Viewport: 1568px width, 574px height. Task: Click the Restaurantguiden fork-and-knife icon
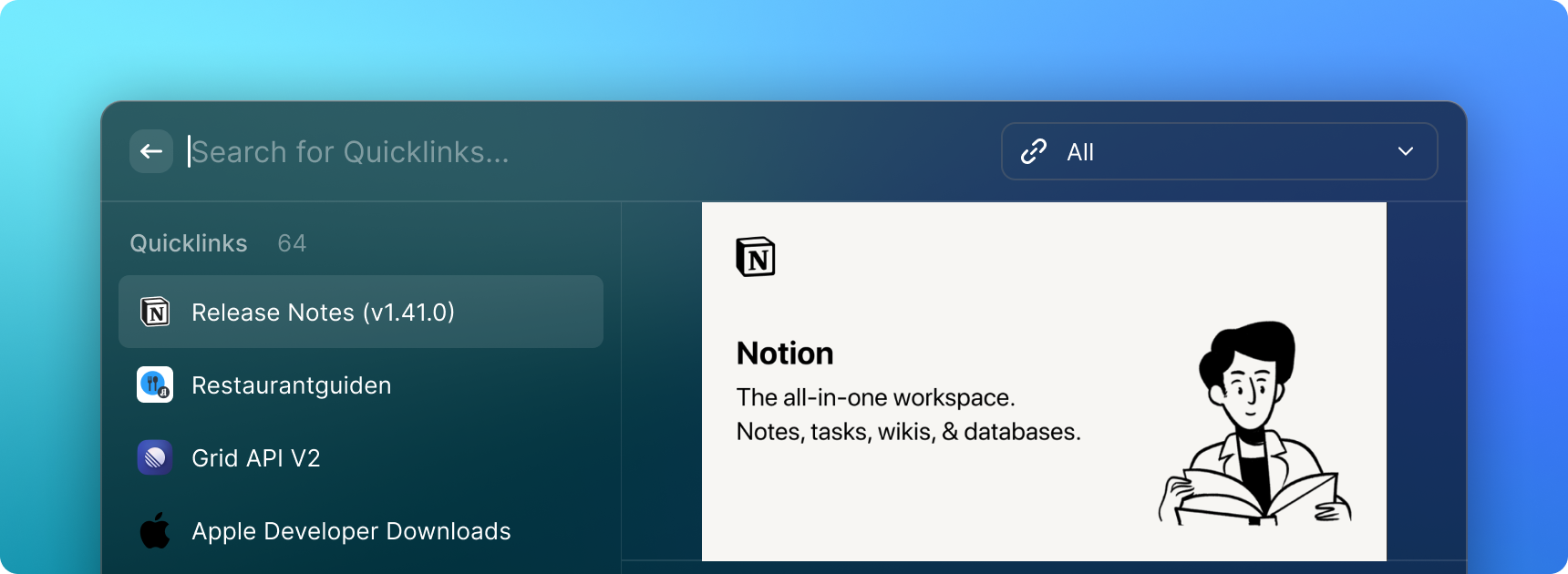pyautogui.click(x=155, y=384)
